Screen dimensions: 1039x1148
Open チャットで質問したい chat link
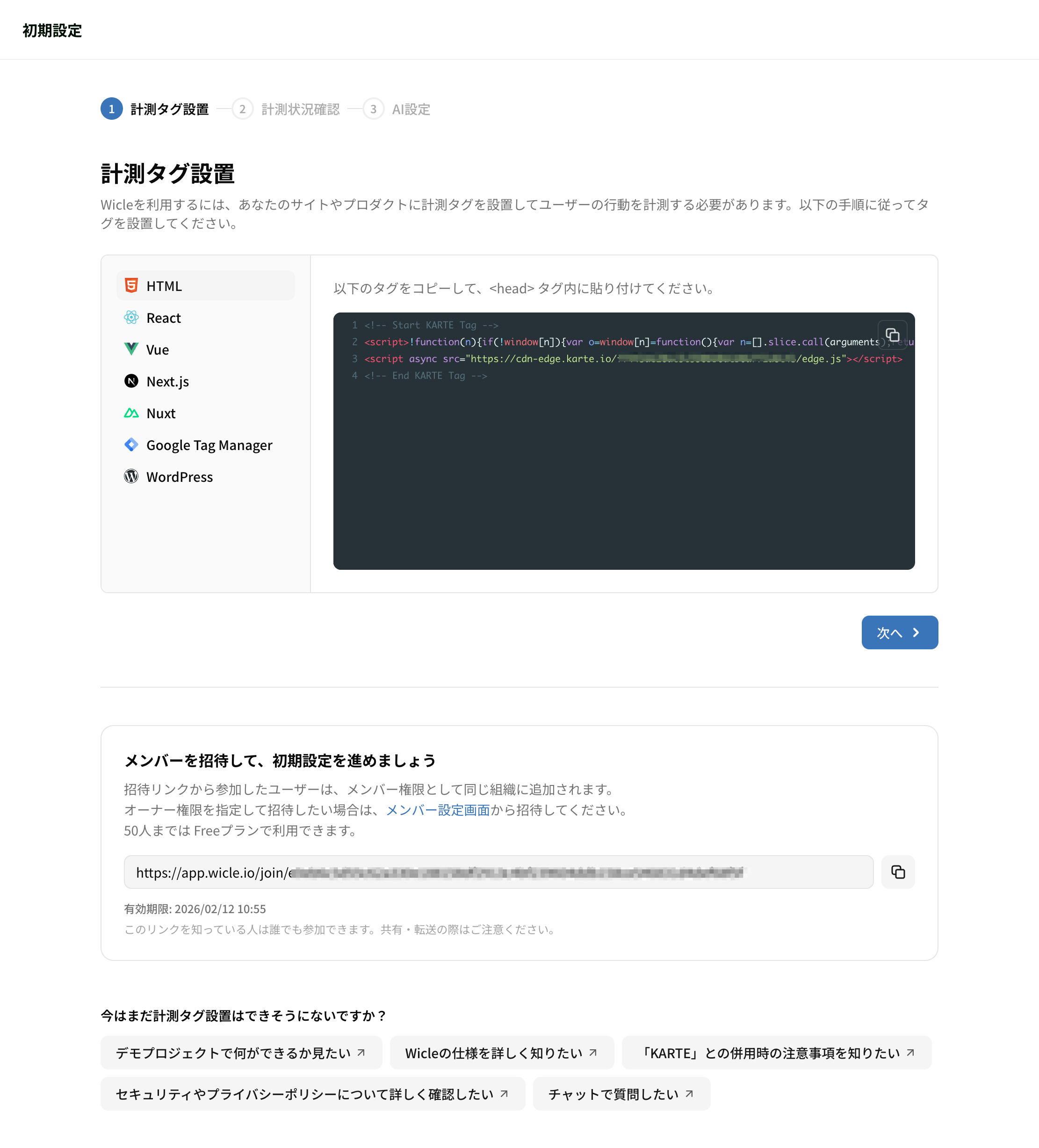point(621,1093)
